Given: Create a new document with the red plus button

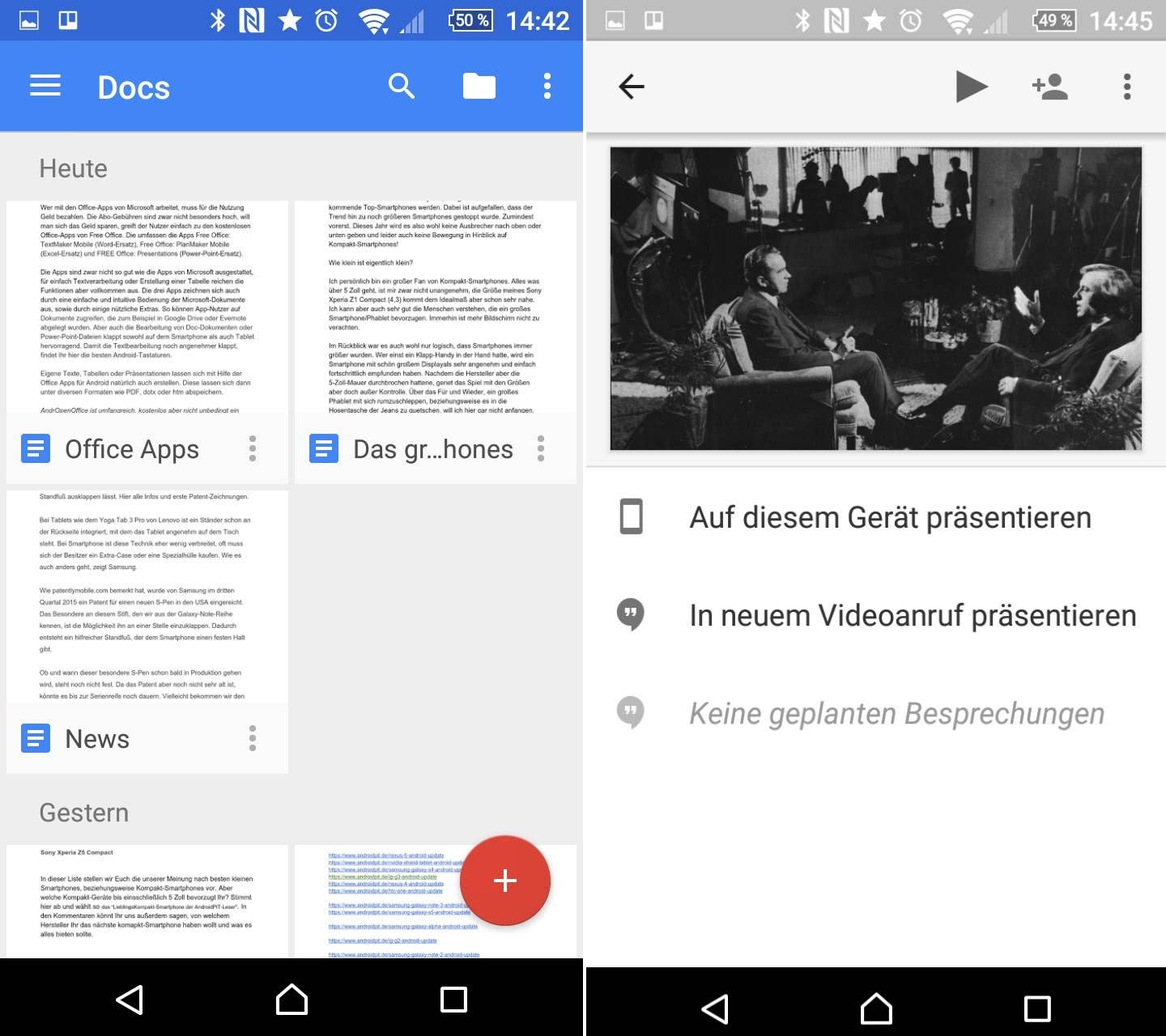Looking at the screenshot, I should pos(505,881).
